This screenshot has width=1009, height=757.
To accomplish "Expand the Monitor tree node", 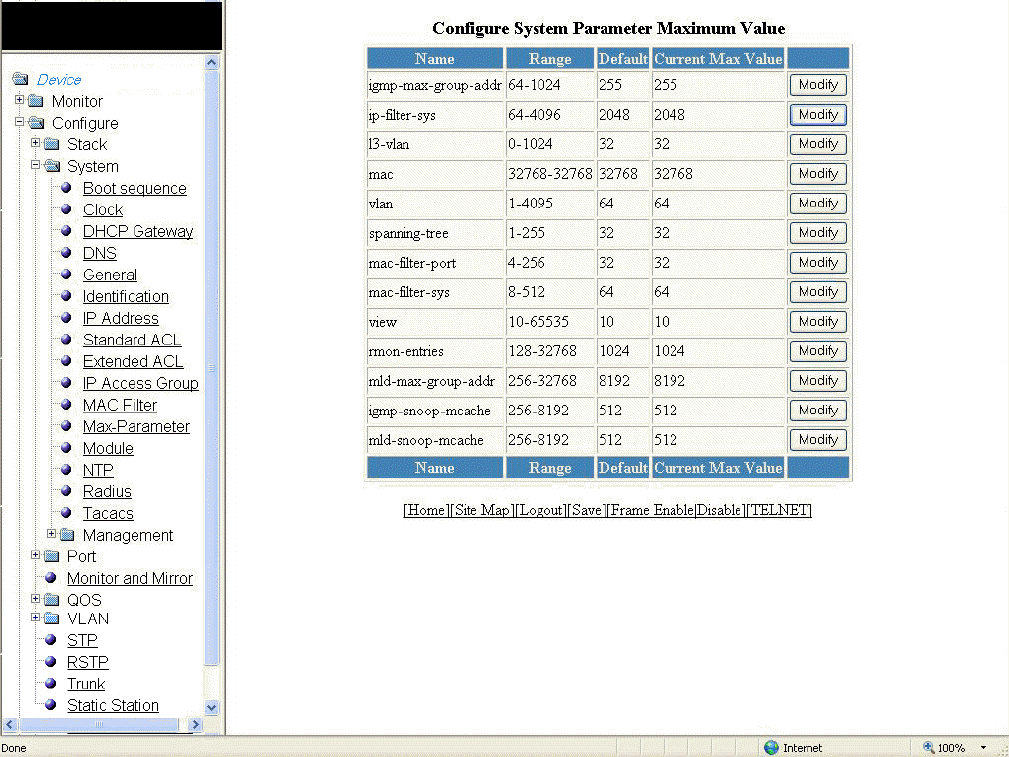I will (x=19, y=100).
